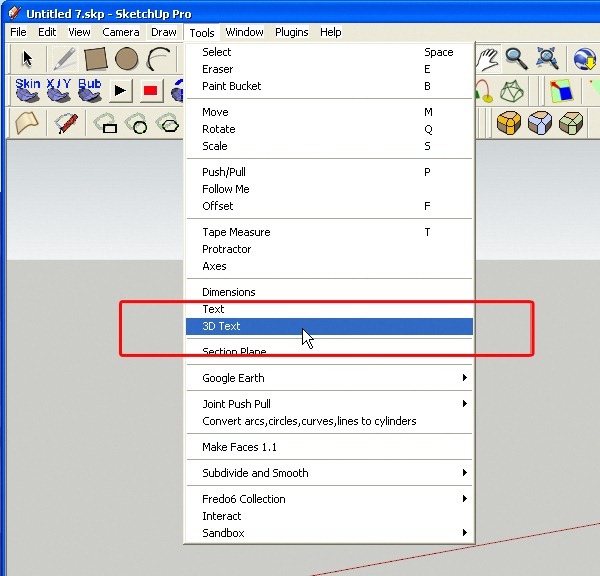Open the File menu
Image resolution: width=600 pixels, height=576 pixels.
click(x=18, y=32)
